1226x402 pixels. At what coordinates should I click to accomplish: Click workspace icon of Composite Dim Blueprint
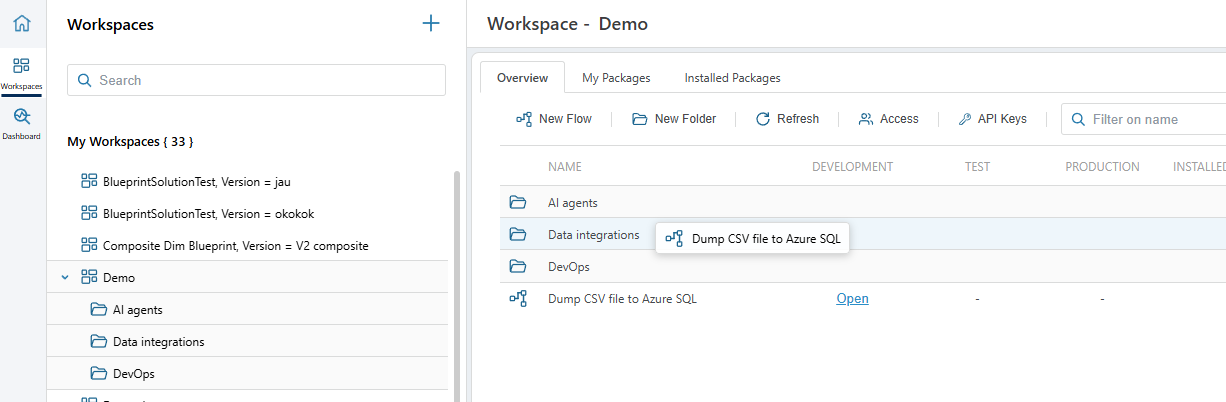coord(88,245)
